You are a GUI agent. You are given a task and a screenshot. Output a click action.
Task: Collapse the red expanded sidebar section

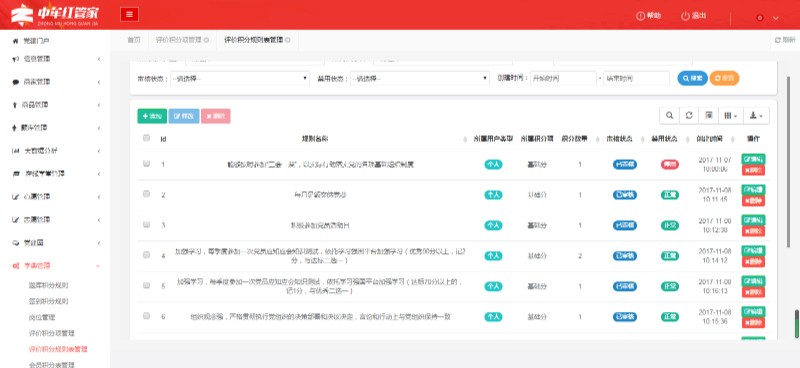(x=98, y=266)
